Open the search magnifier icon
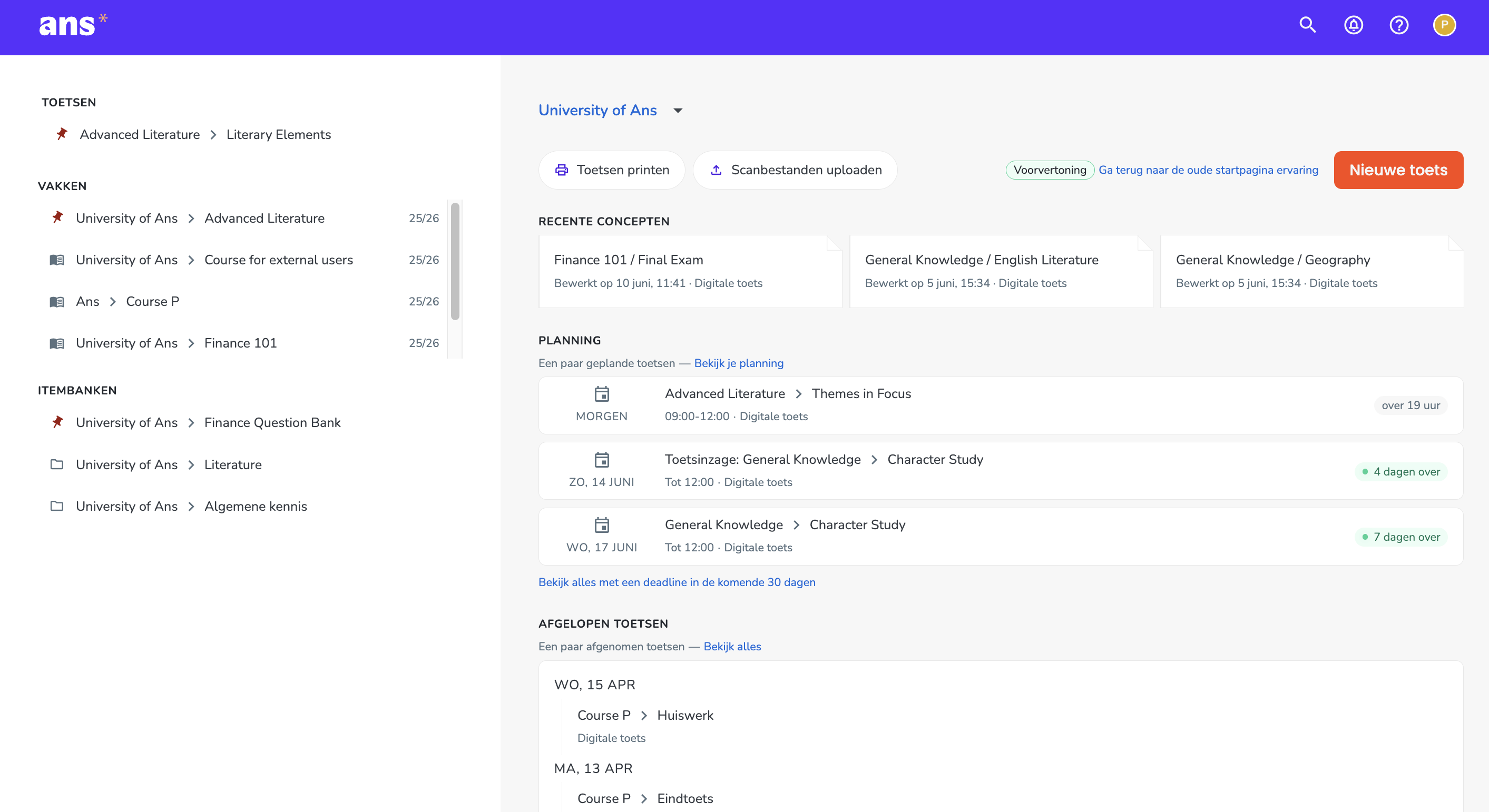Viewport: 1489px width, 812px height. point(1308,25)
